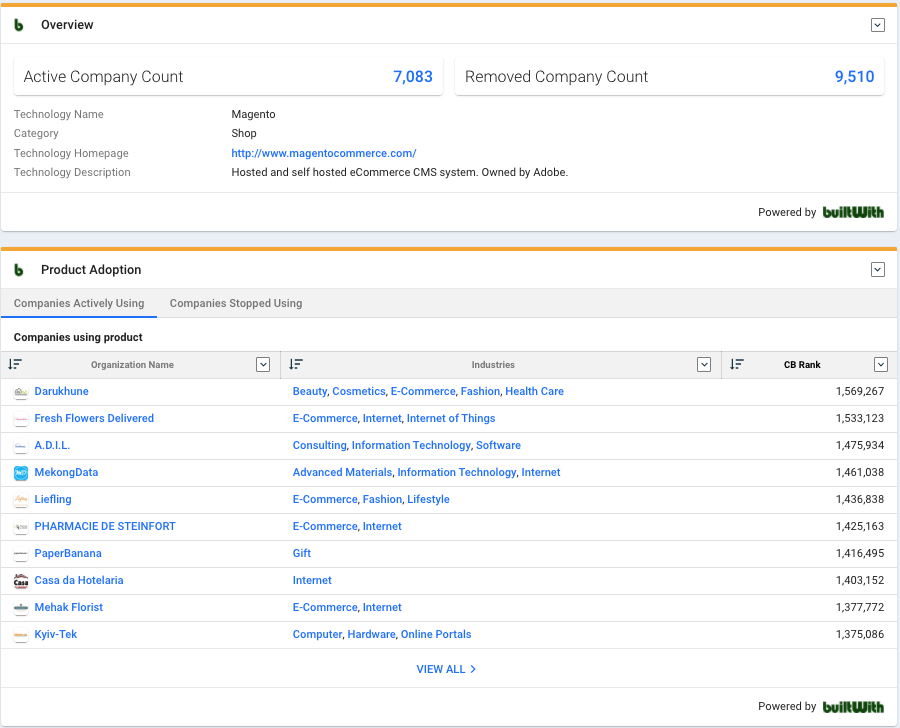The image size is (900, 728).
Task: Click Gift industry link
Action: click(302, 553)
